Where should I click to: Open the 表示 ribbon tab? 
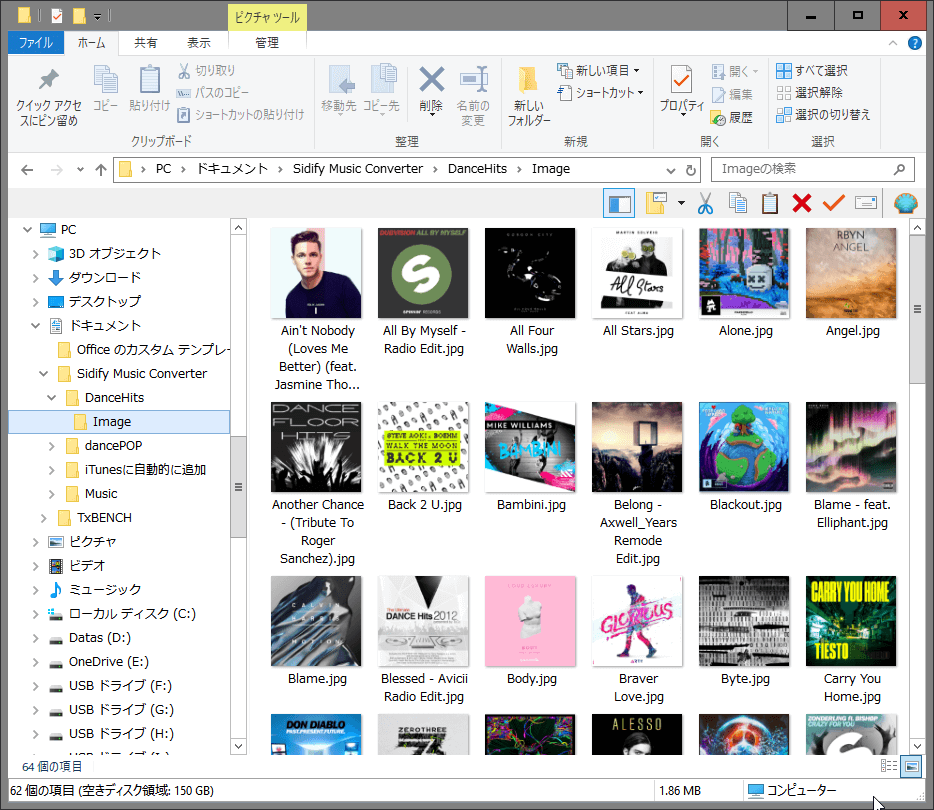(x=198, y=43)
